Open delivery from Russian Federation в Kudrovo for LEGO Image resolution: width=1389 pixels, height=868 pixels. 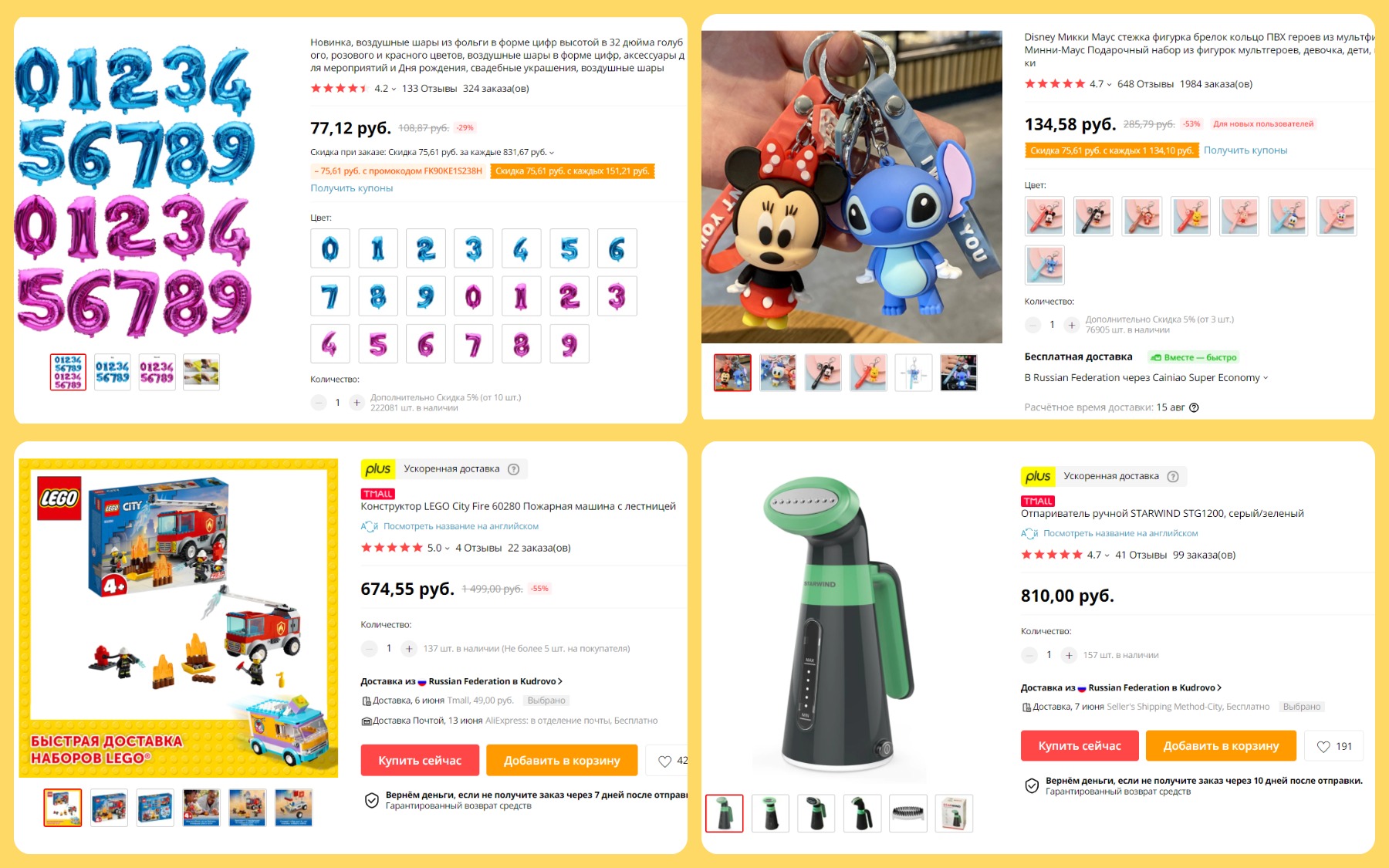point(461,681)
